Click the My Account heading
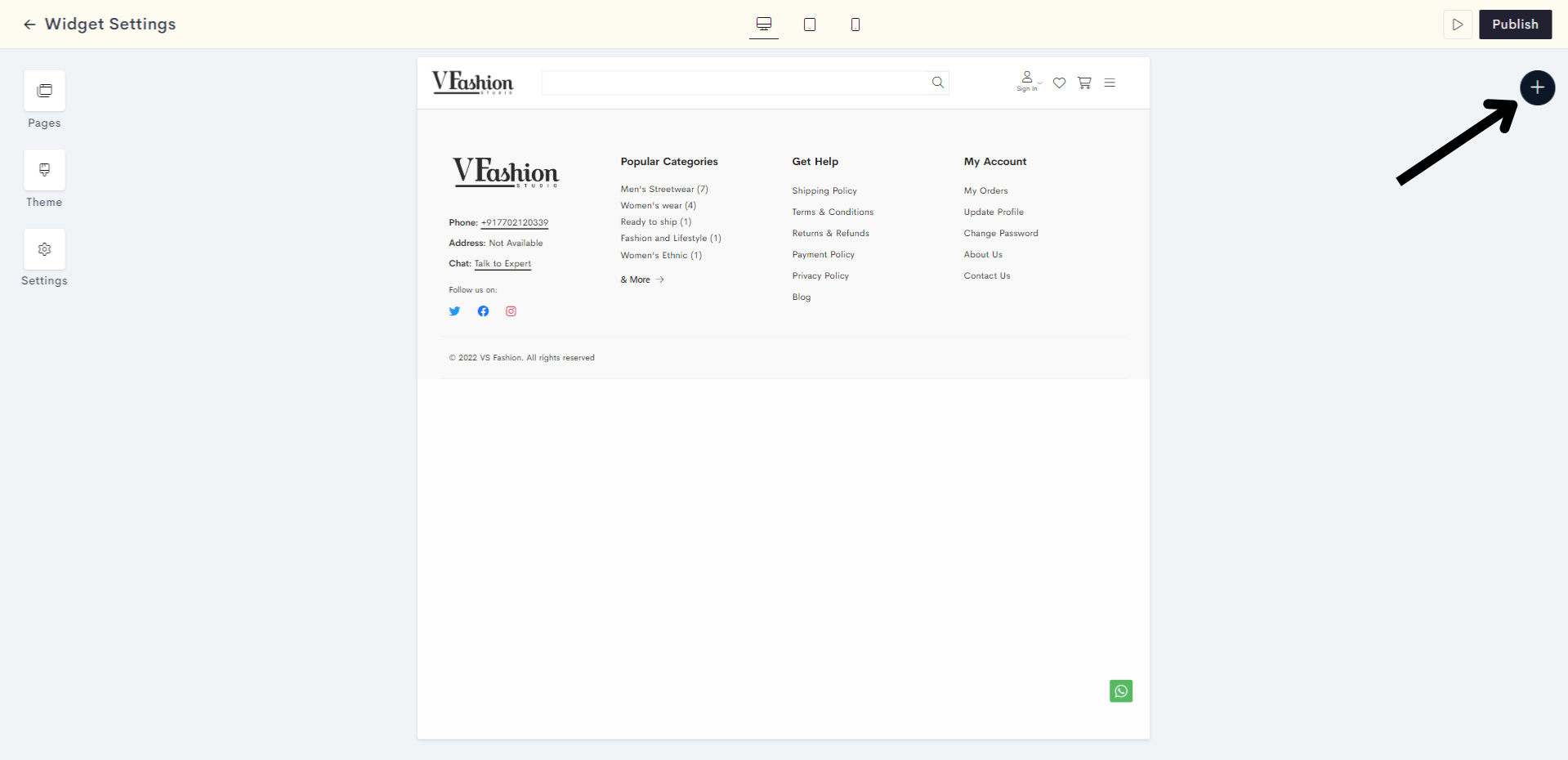The height and width of the screenshot is (760, 1568). (995, 161)
